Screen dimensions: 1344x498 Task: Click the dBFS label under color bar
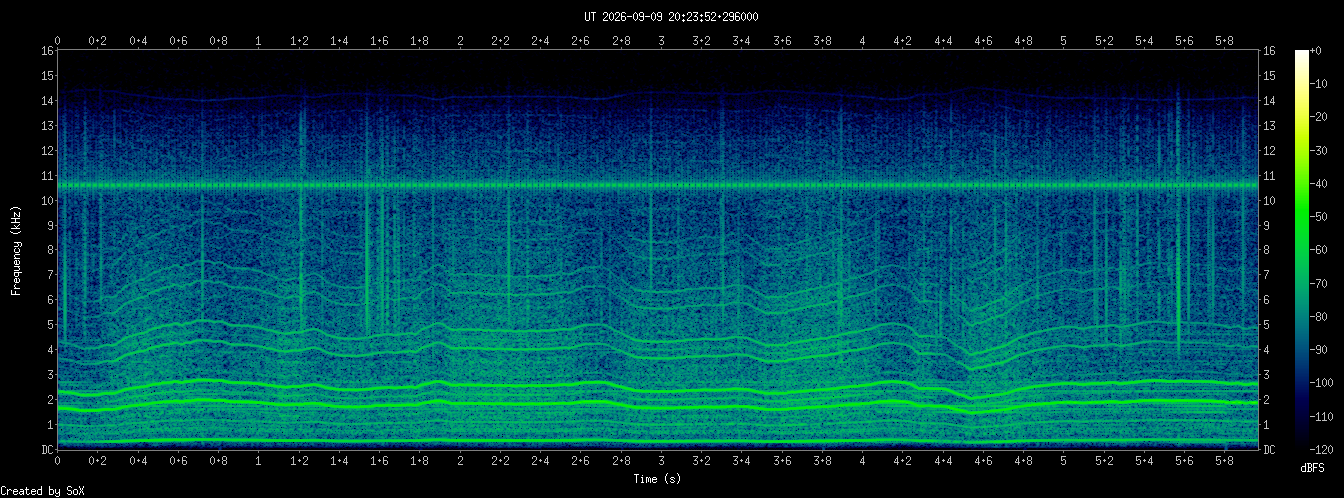coord(1313,467)
